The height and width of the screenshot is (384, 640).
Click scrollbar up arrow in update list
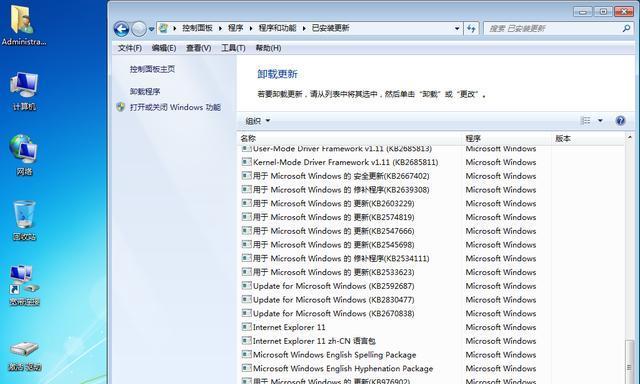[x=629, y=138]
